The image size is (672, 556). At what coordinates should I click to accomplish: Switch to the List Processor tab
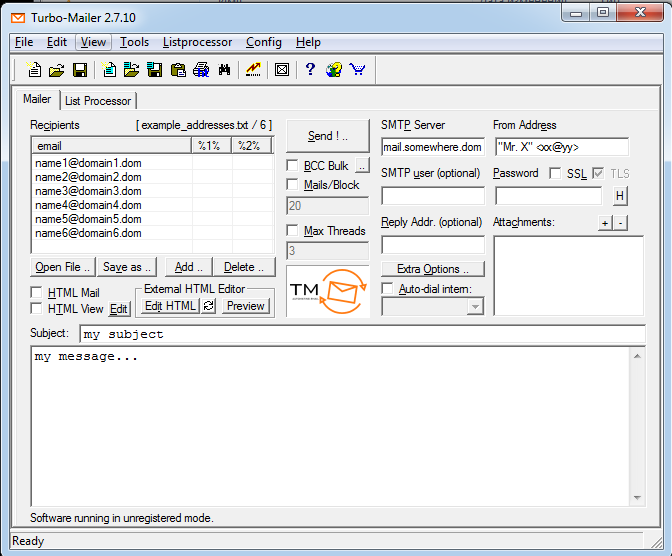tap(98, 101)
